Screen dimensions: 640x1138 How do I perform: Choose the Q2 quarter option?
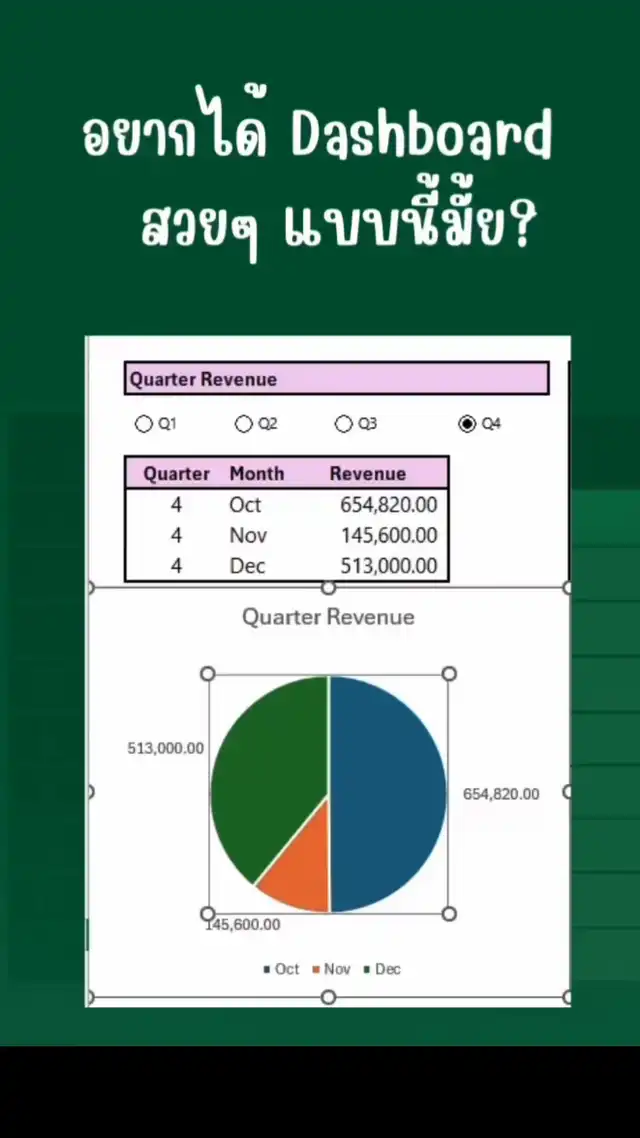244,424
